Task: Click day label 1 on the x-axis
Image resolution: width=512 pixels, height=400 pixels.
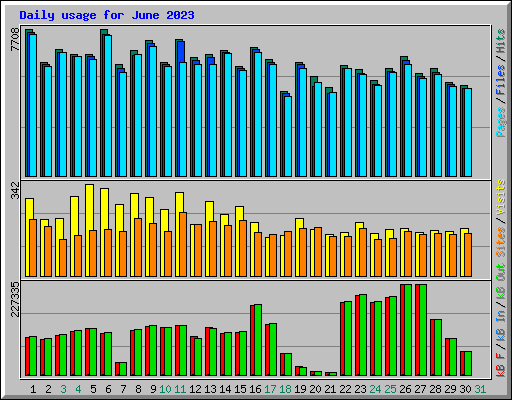Action: click(33, 389)
